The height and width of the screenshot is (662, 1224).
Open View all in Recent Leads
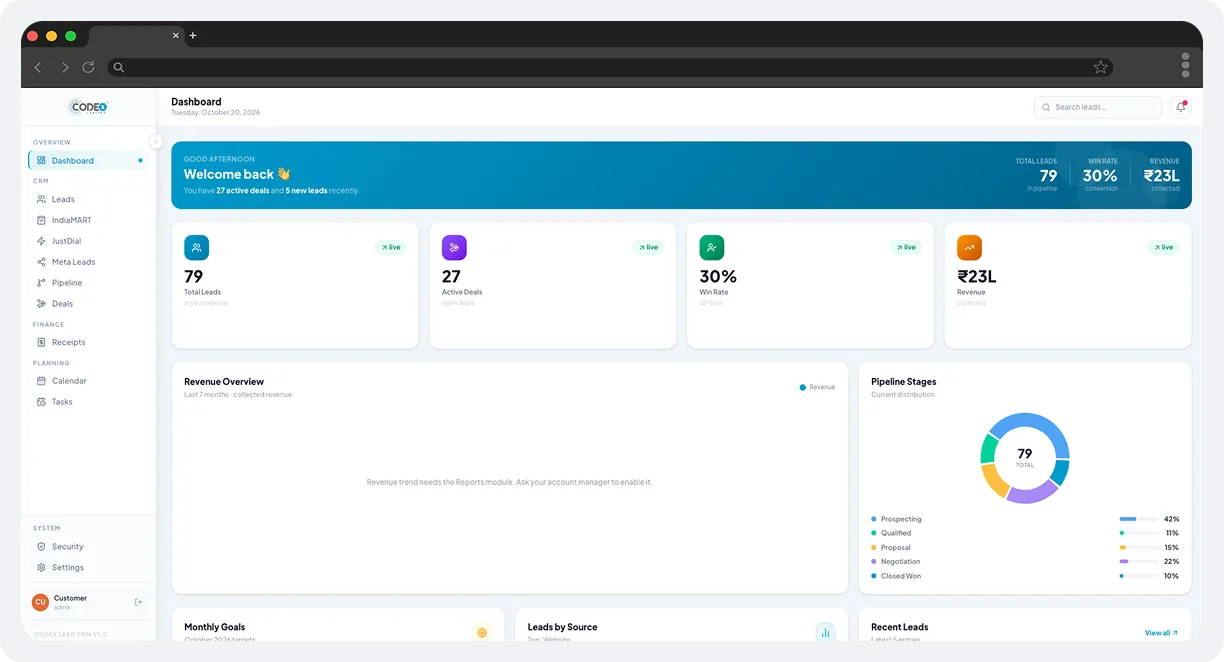tap(1161, 633)
